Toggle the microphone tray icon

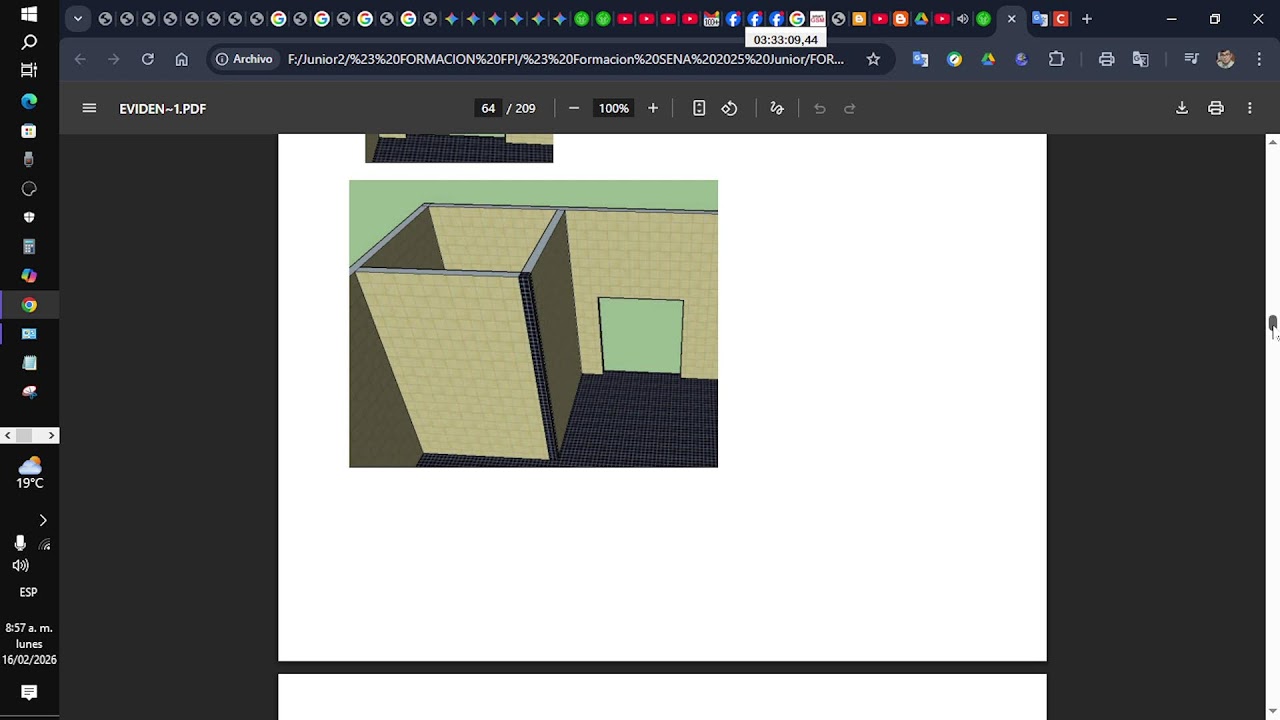(x=19, y=543)
